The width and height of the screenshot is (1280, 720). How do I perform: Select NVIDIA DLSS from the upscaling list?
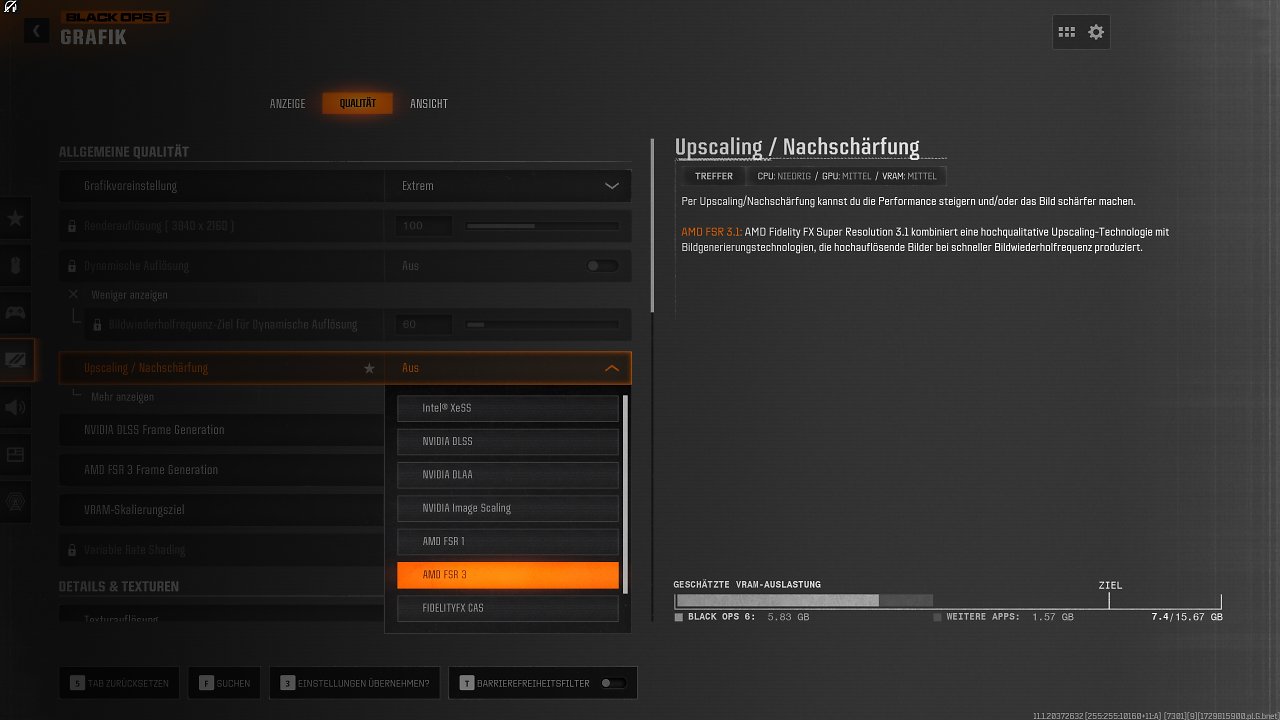[508, 441]
